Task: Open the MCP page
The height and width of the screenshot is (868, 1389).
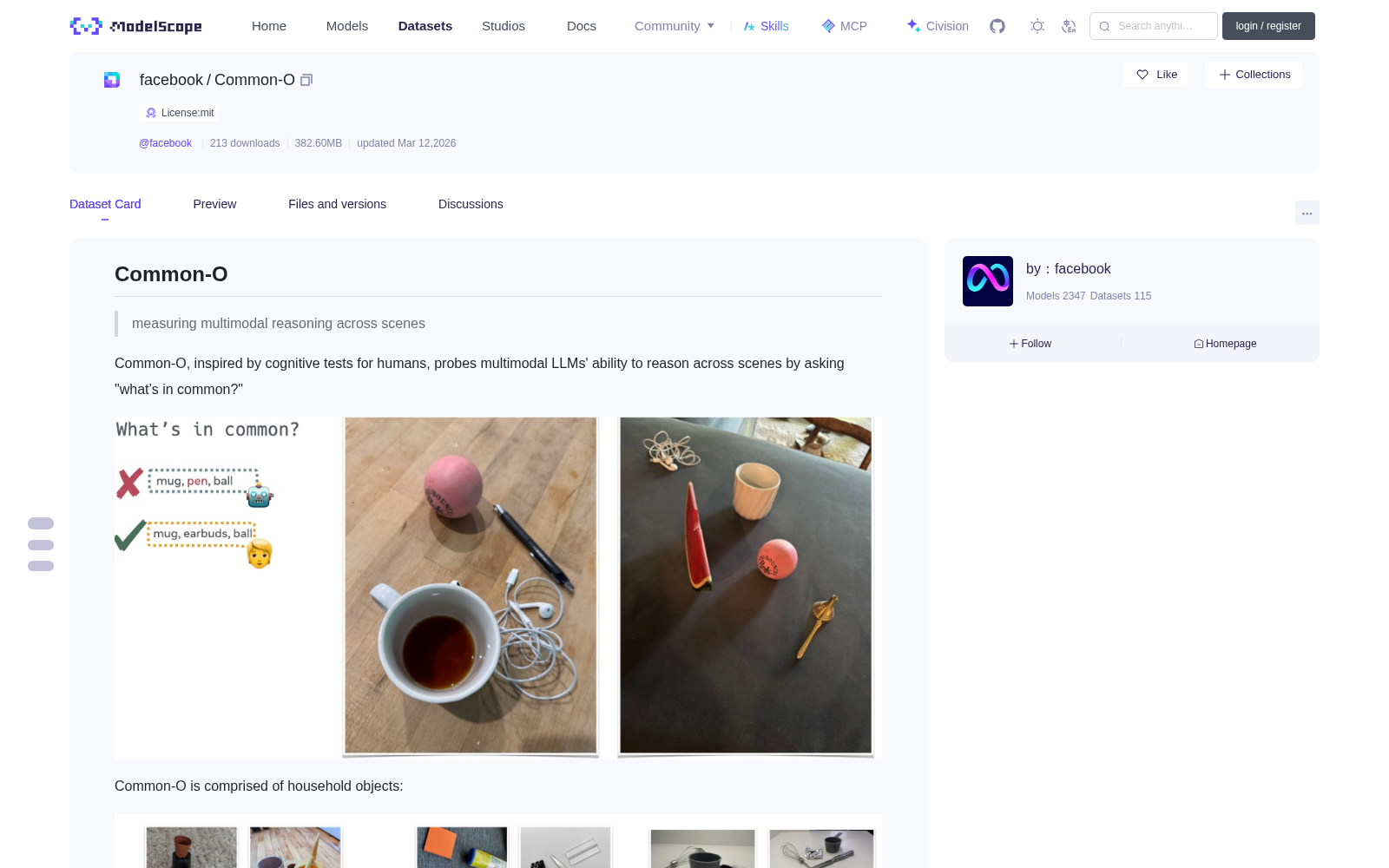Action: point(844,26)
